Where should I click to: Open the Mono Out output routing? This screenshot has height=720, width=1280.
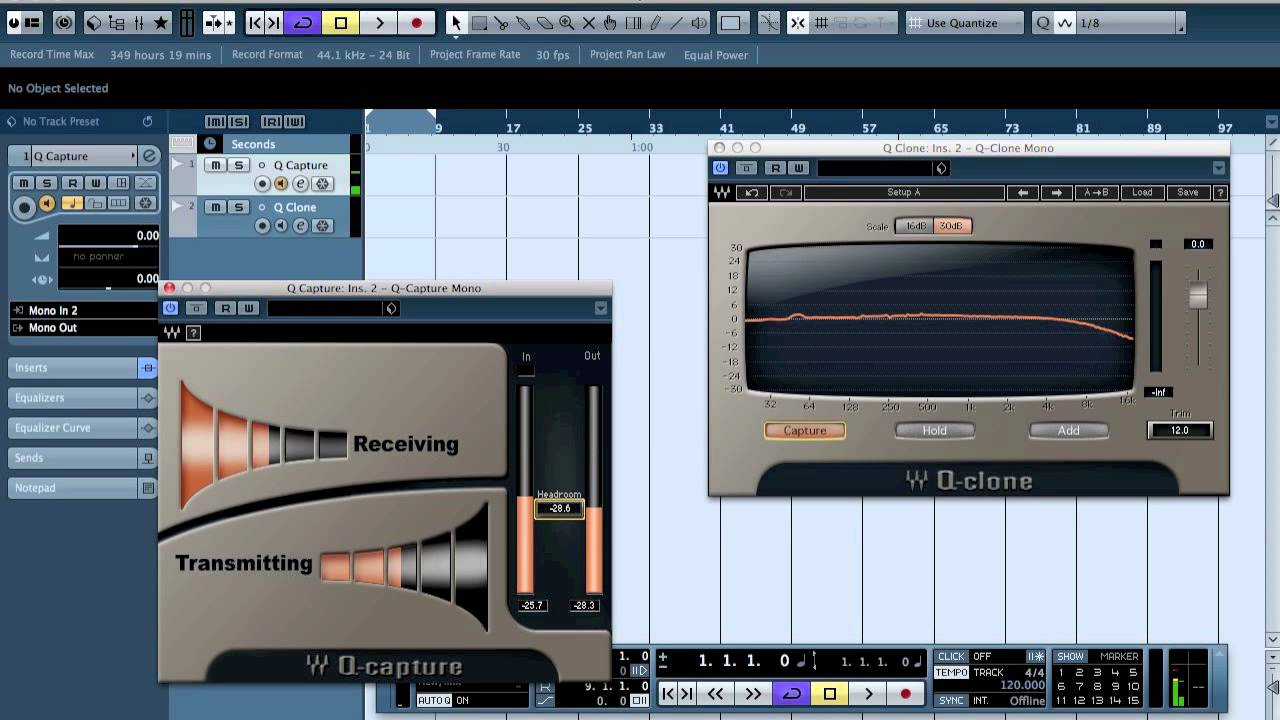click(84, 328)
